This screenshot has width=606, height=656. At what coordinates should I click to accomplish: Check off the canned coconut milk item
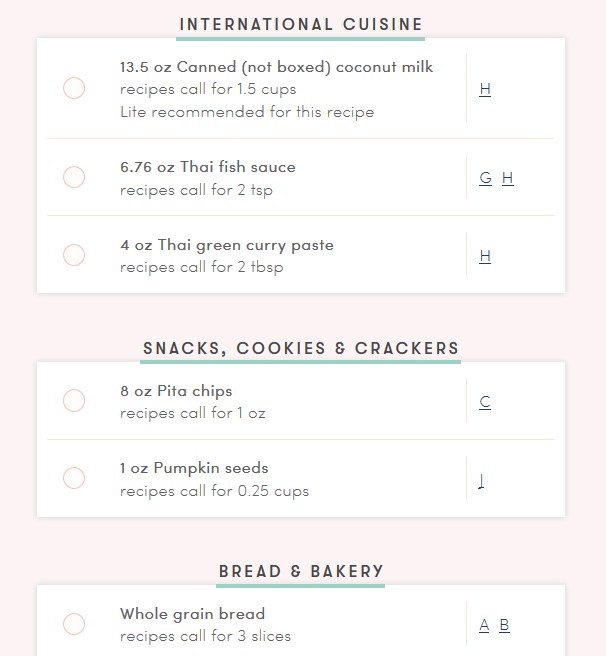tap(74, 88)
